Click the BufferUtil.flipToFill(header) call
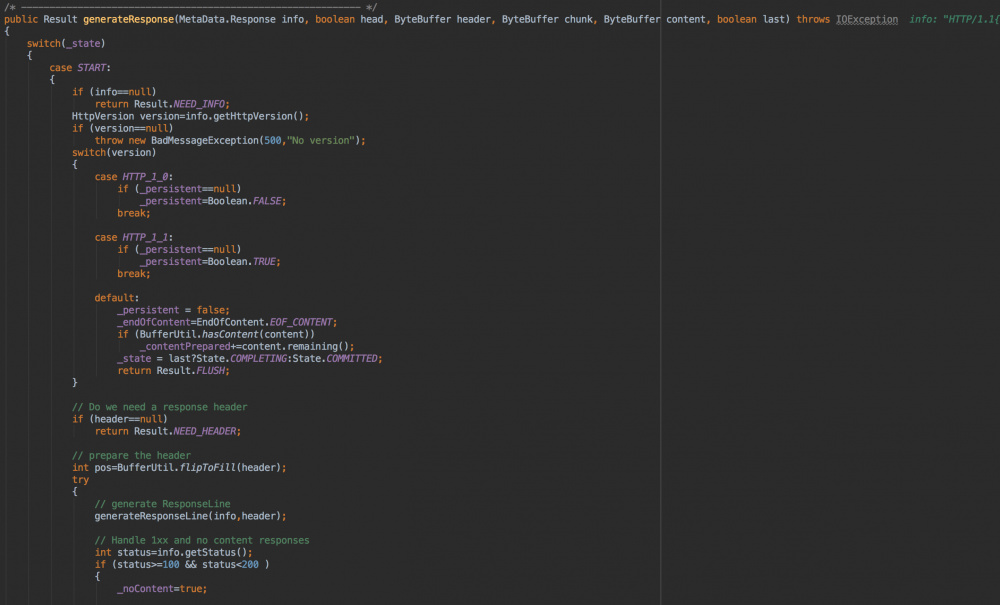The height and width of the screenshot is (605, 1000). coord(199,467)
